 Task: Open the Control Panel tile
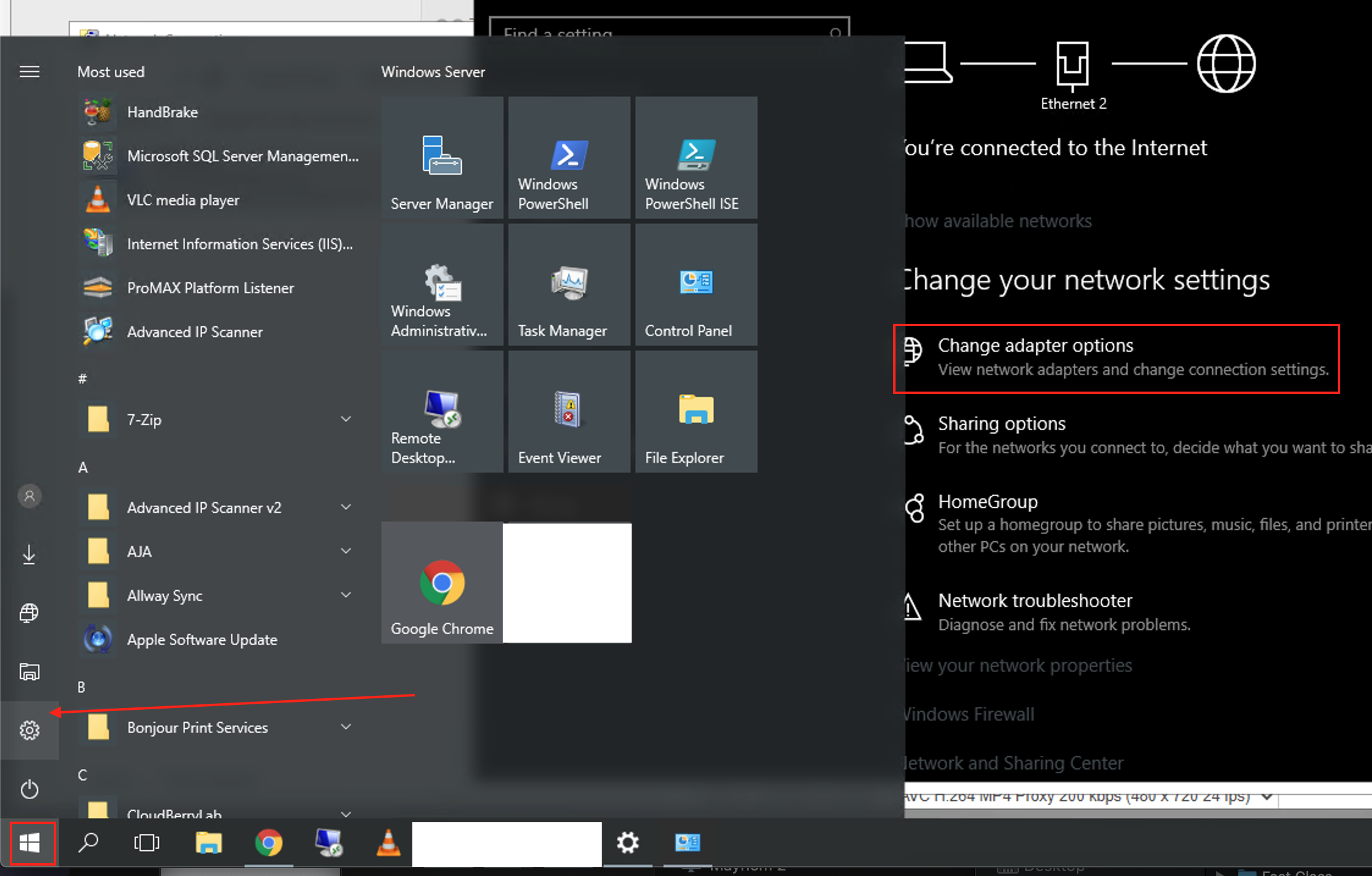pyautogui.click(x=696, y=285)
